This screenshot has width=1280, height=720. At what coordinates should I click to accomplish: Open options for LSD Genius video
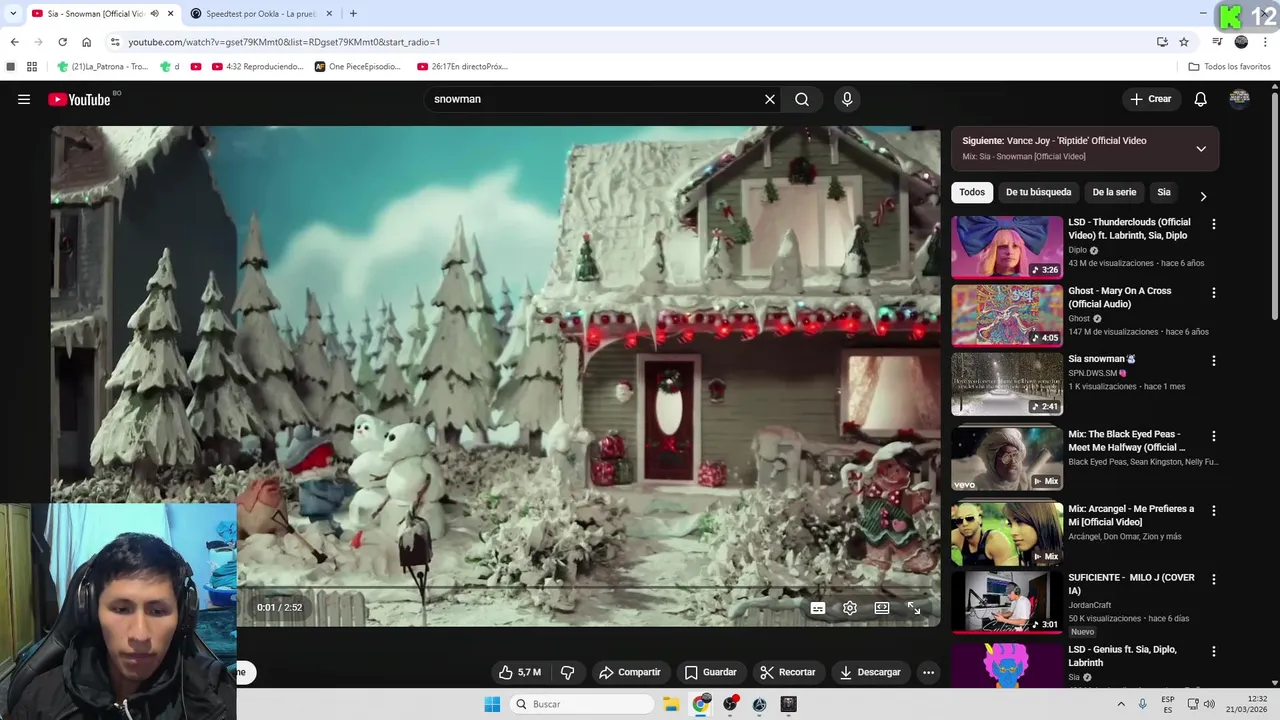point(1214,651)
